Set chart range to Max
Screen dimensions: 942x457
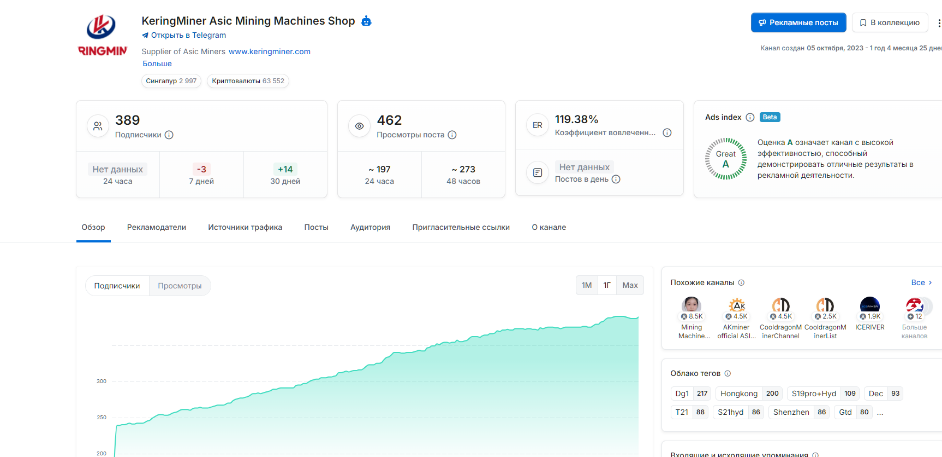[x=630, y=285]
